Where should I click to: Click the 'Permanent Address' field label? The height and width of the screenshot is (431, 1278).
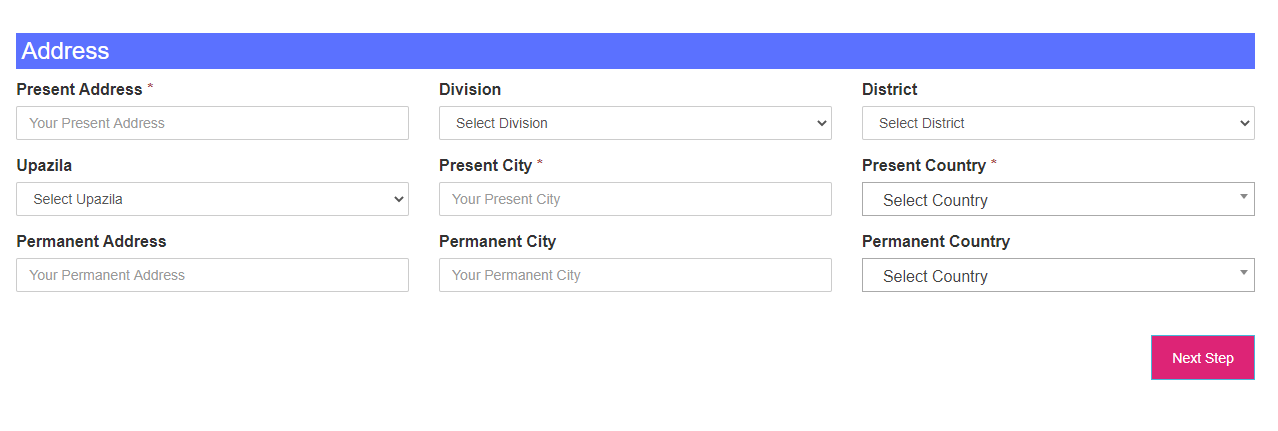91,241
